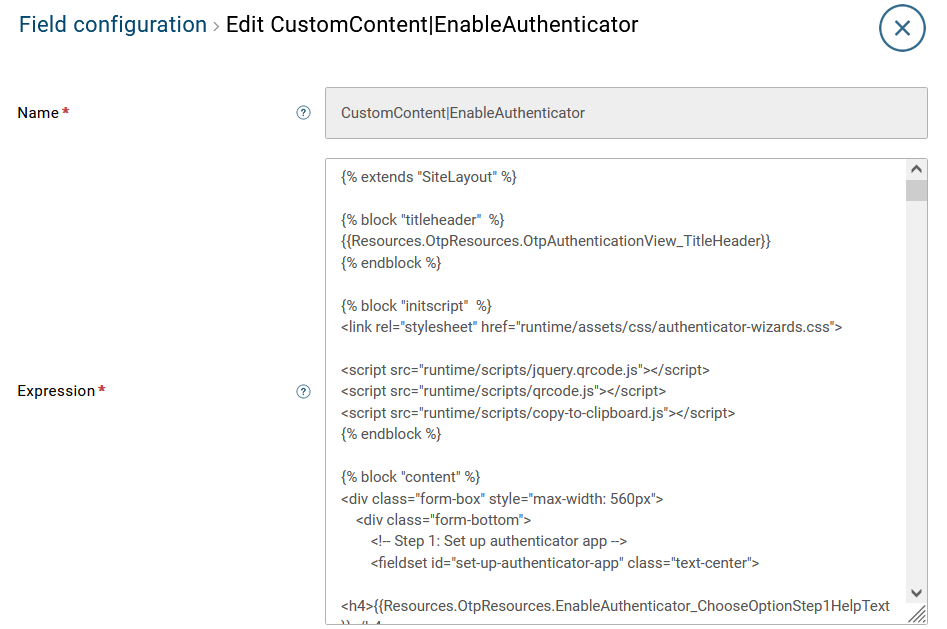Click the jquery.qrcode.js script line

[x=525, y=369]
